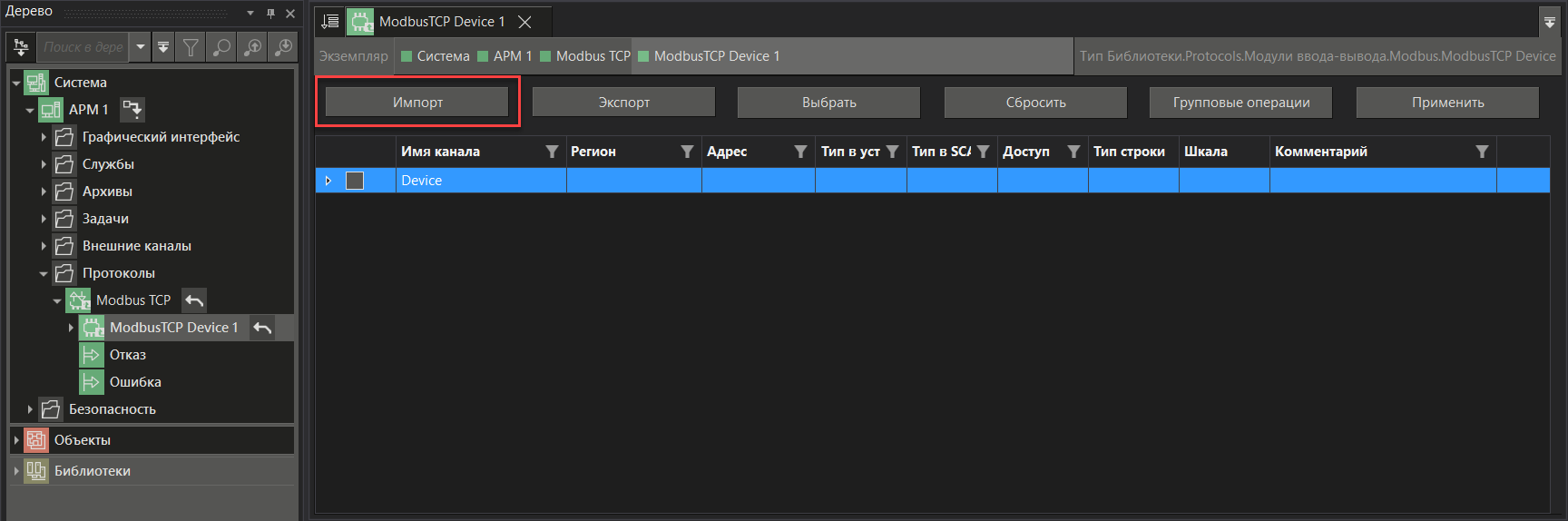This screenshot has height=521, width=1568.
Task: Filter the Доступ column
Action: click(1073, 152)
